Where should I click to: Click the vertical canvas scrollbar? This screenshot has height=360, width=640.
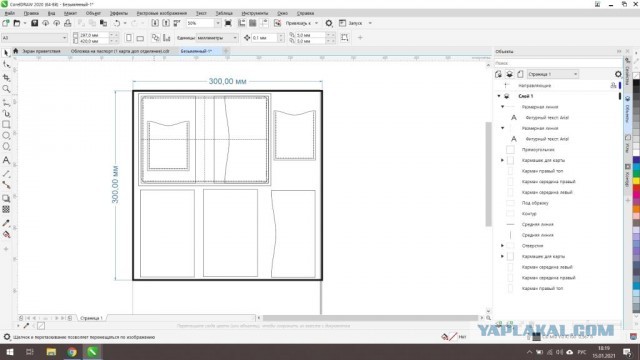(x=488, y=173)
